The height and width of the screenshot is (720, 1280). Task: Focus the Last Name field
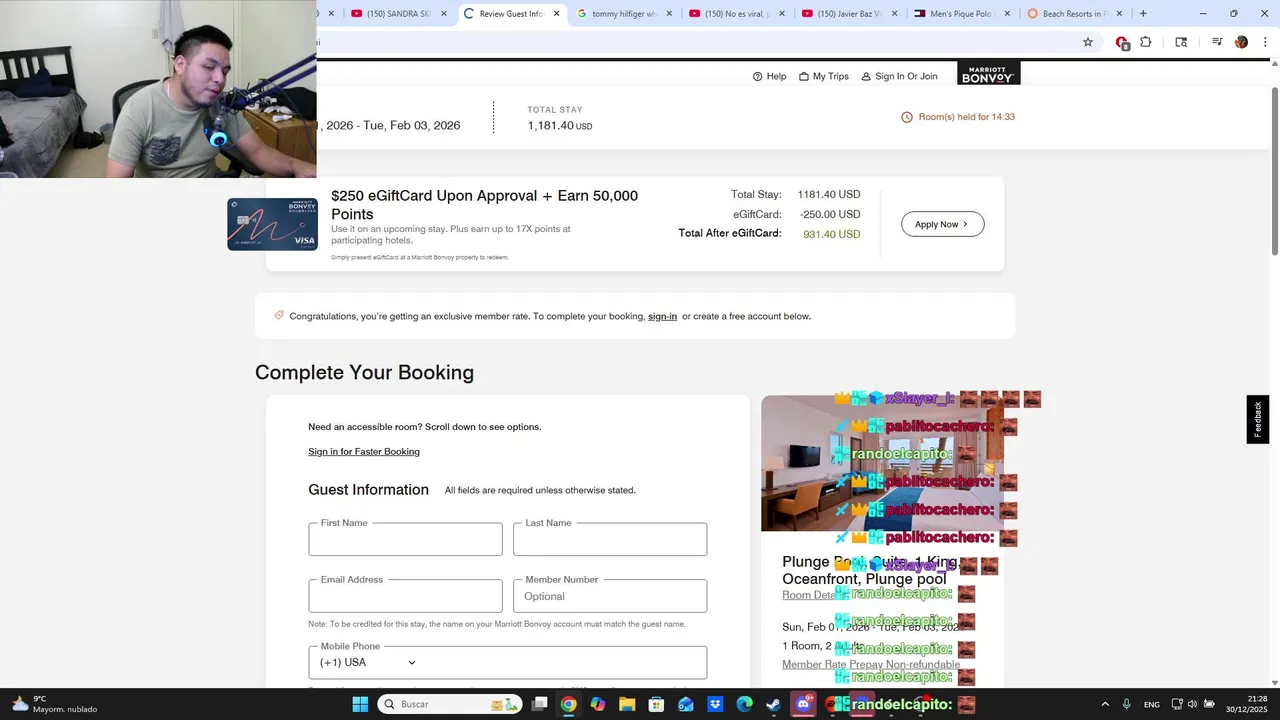point(610,539)
